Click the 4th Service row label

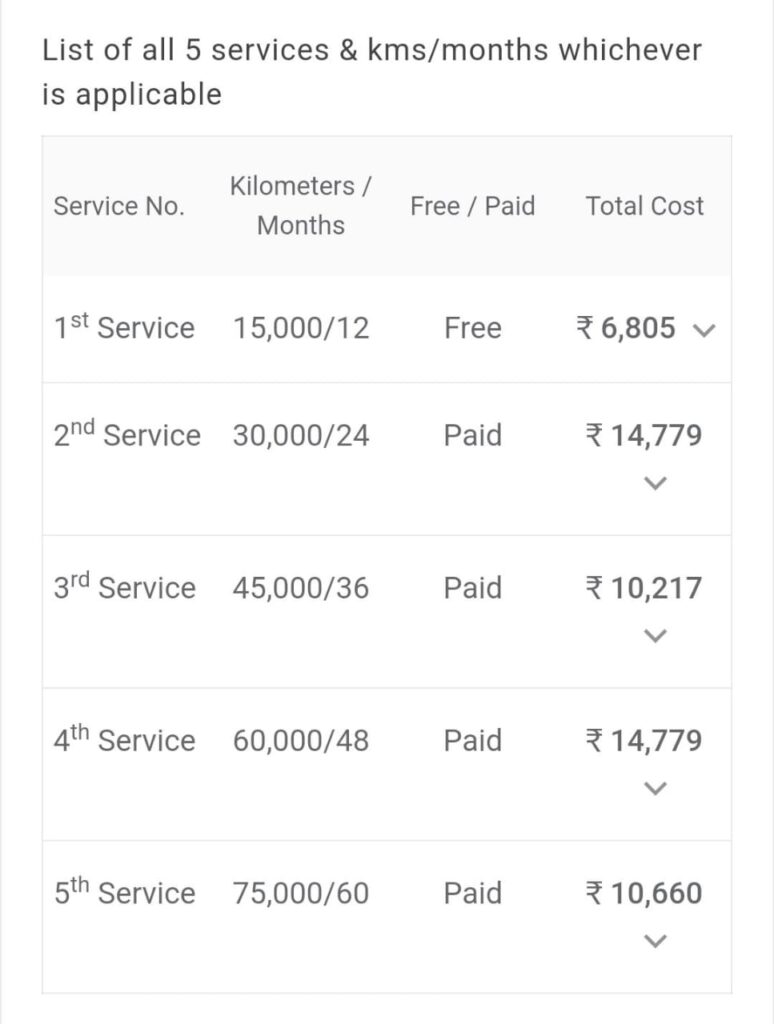125,741
